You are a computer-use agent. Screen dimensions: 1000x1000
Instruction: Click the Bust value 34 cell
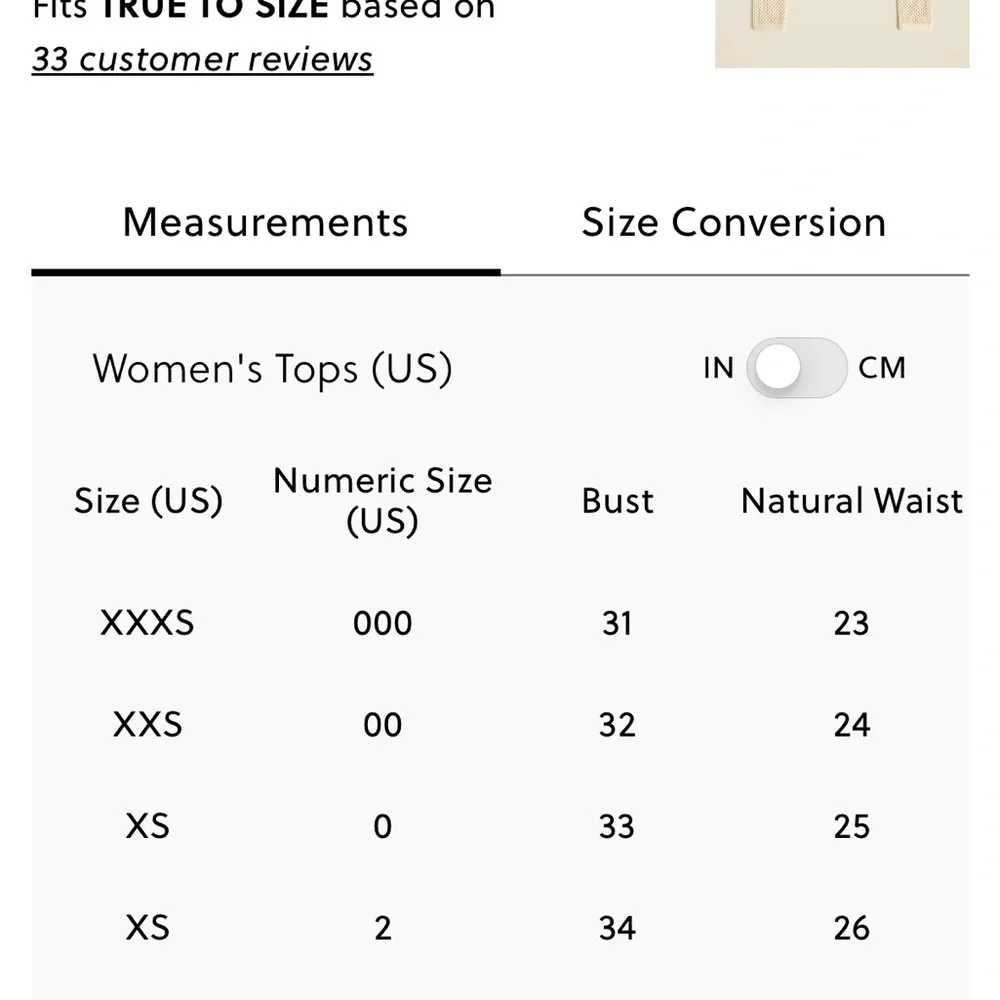pos(617,928)
